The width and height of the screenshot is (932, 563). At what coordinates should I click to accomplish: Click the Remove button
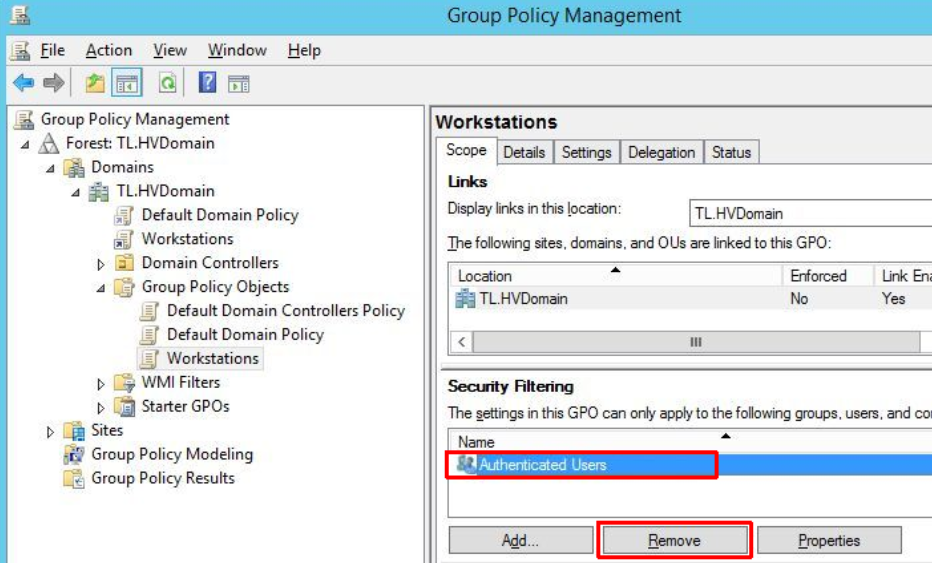(x=674, y=540)
